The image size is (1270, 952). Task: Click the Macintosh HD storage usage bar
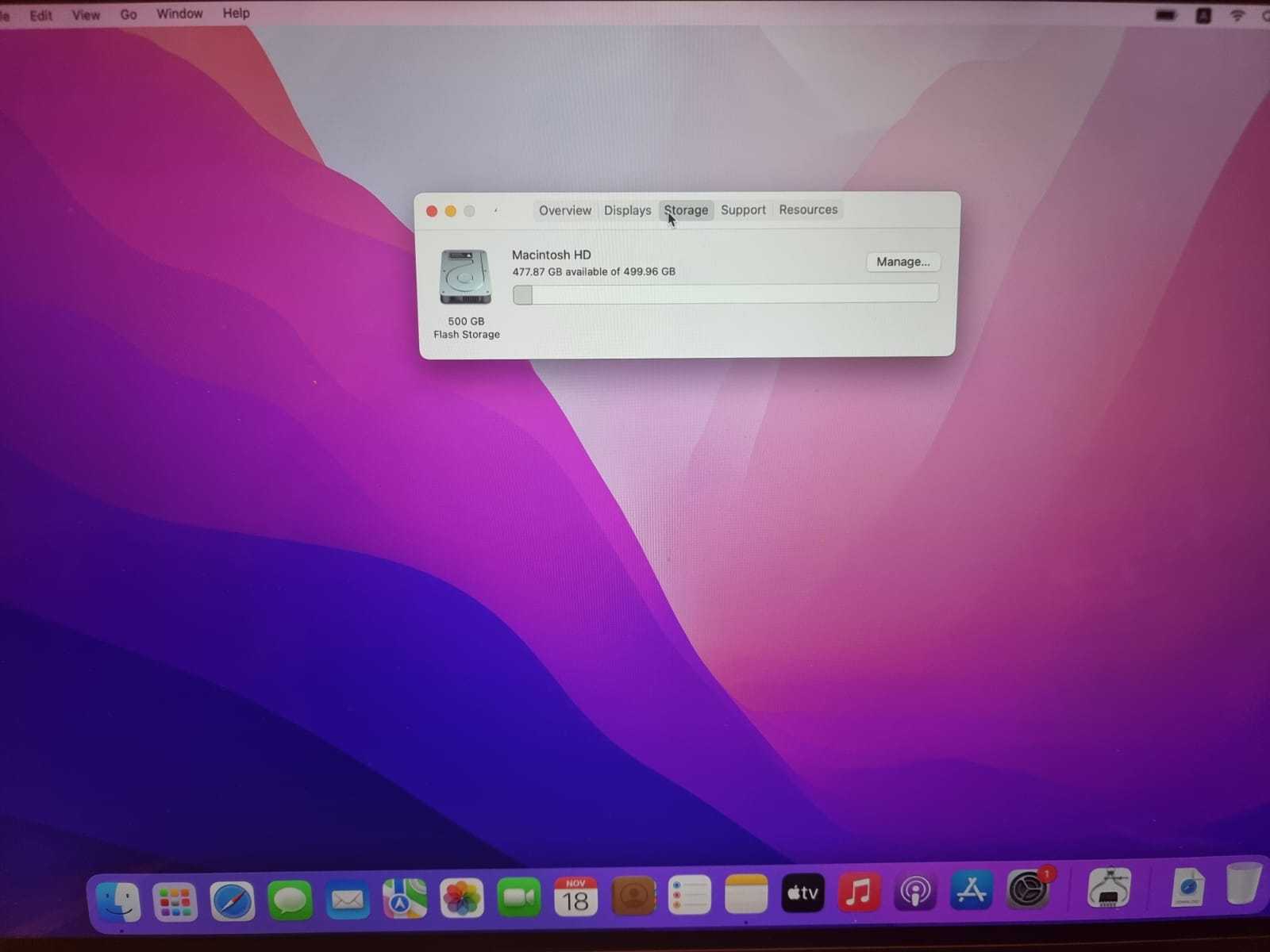coord(725,294)
